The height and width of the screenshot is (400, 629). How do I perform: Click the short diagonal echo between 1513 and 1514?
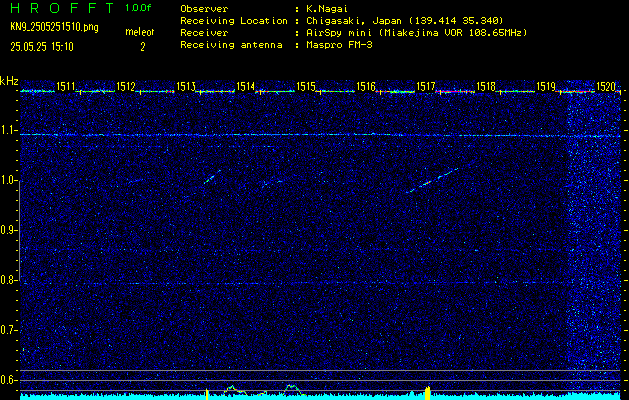pos(213,177)
